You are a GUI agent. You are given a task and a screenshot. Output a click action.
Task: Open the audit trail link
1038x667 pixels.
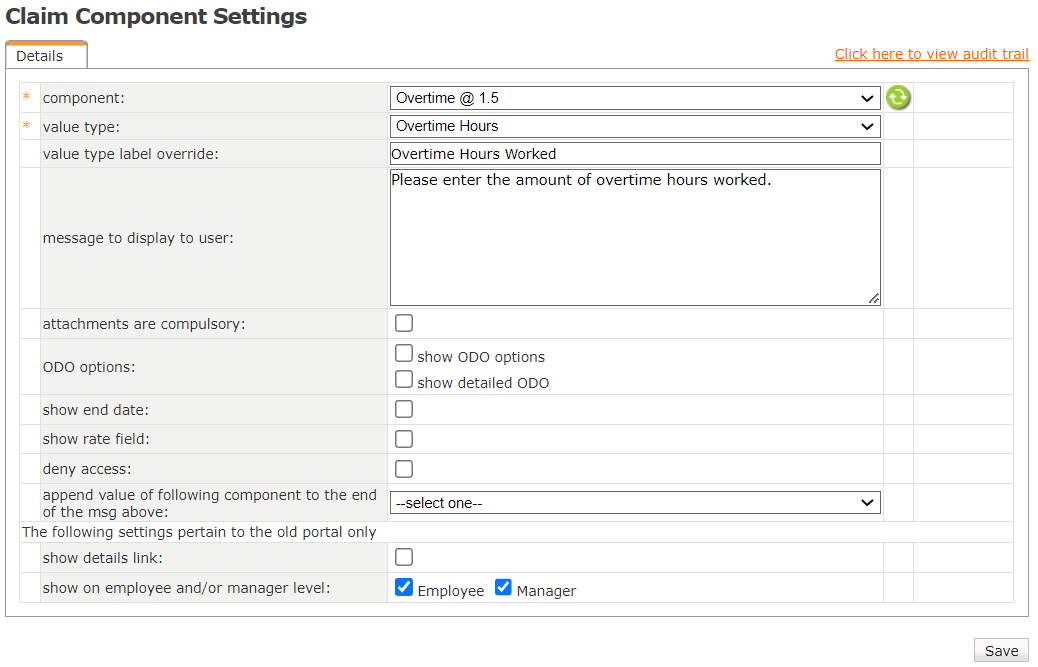[x=931, y=54]
